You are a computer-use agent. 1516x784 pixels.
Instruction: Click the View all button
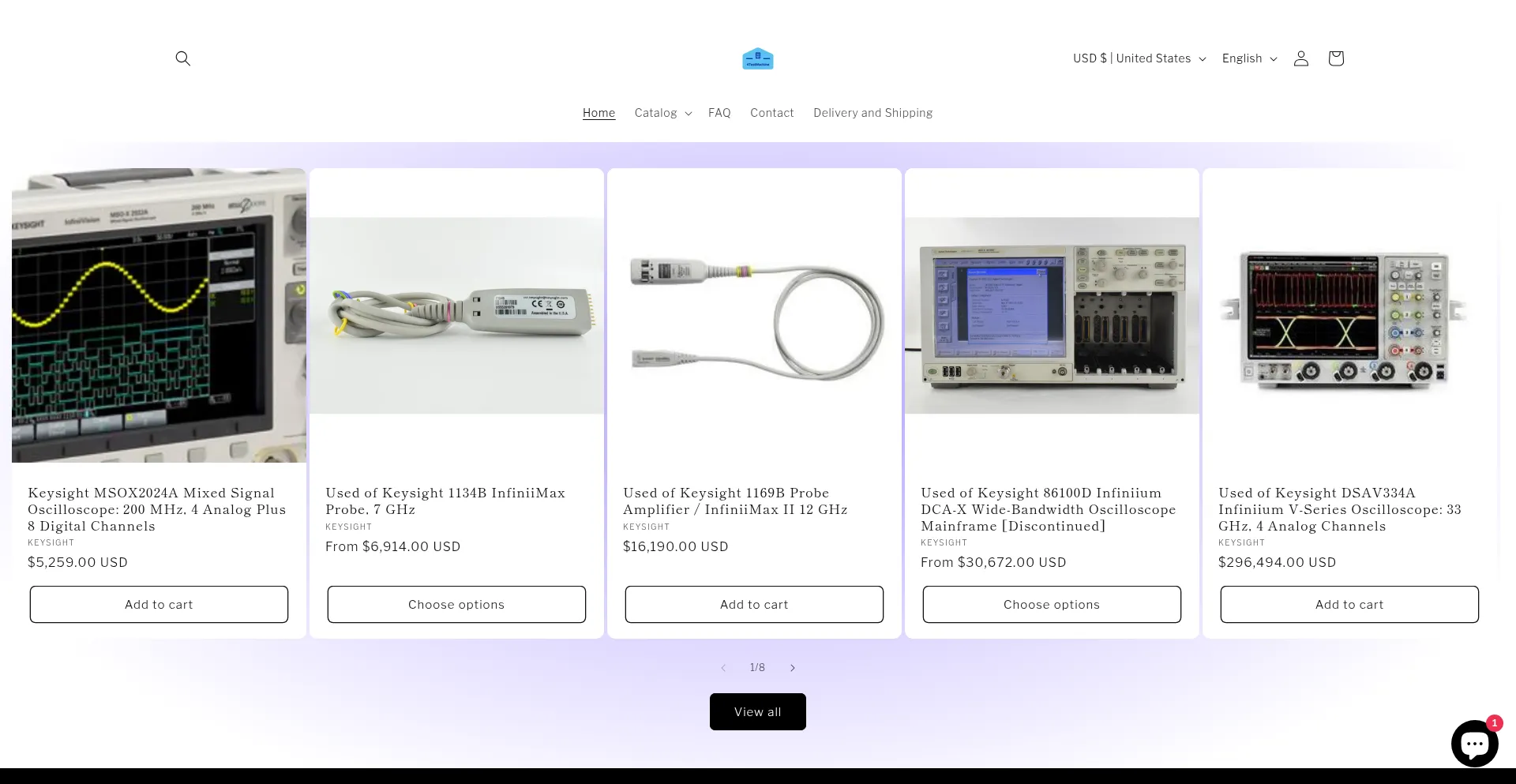[757, 711]
